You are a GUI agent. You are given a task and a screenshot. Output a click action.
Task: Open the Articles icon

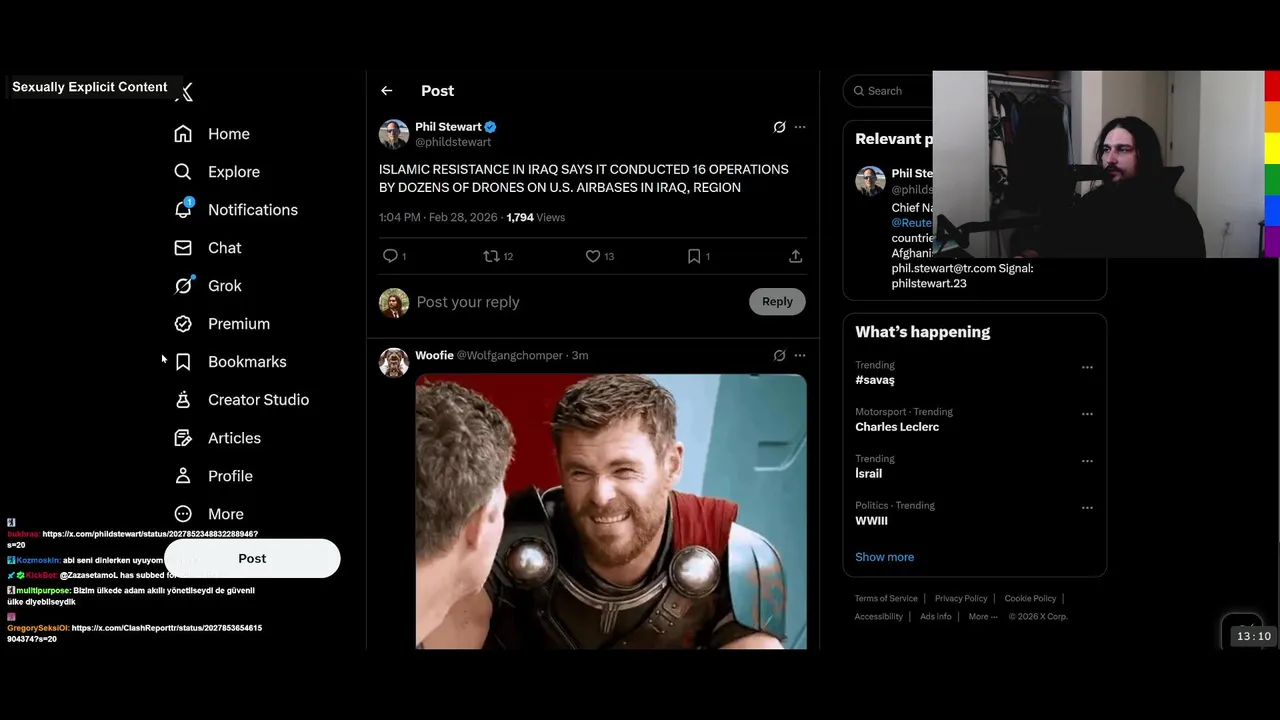[x=183, y=438]
